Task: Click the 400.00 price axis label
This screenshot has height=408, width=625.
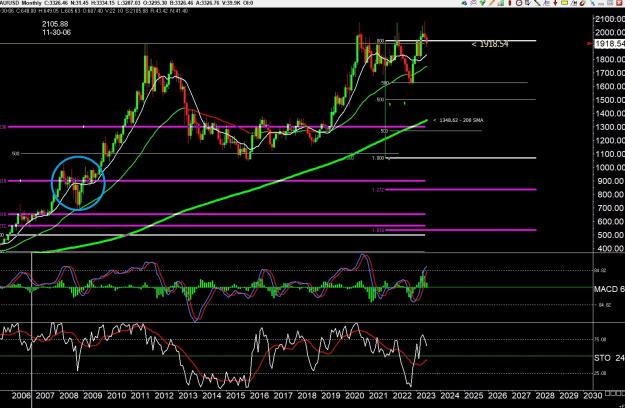Action: (x=610, y=248)
